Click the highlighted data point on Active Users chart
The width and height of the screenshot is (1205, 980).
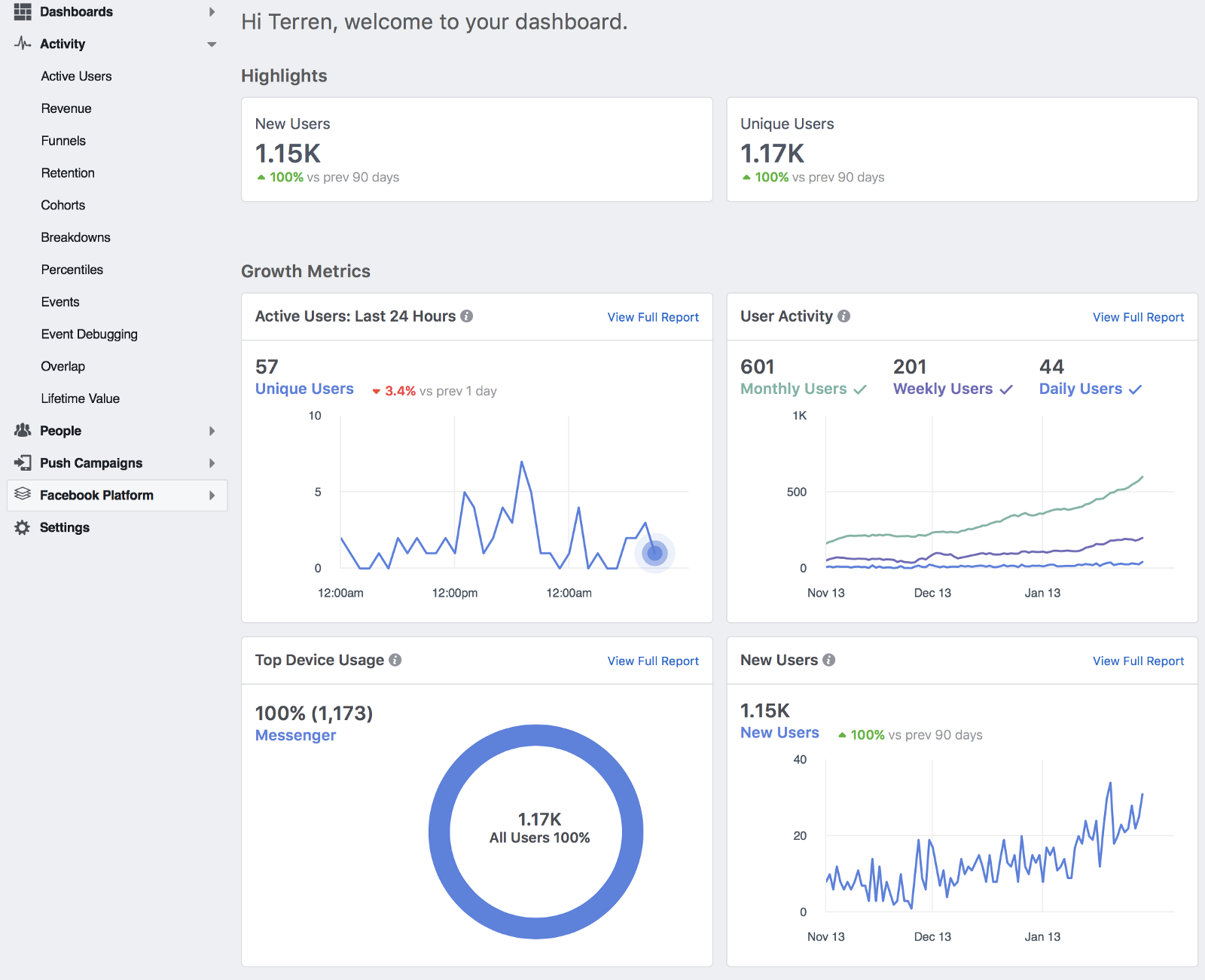[654, 554]
